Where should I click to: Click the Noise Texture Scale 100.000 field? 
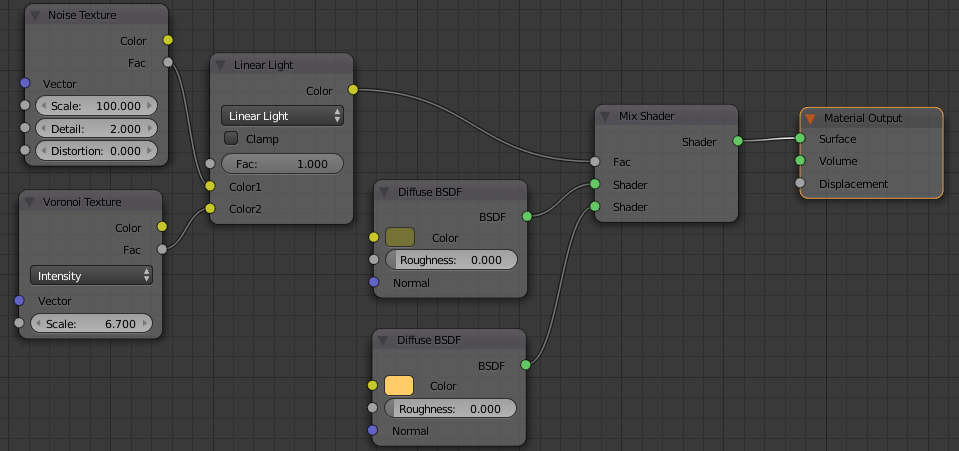coord(96,106)
